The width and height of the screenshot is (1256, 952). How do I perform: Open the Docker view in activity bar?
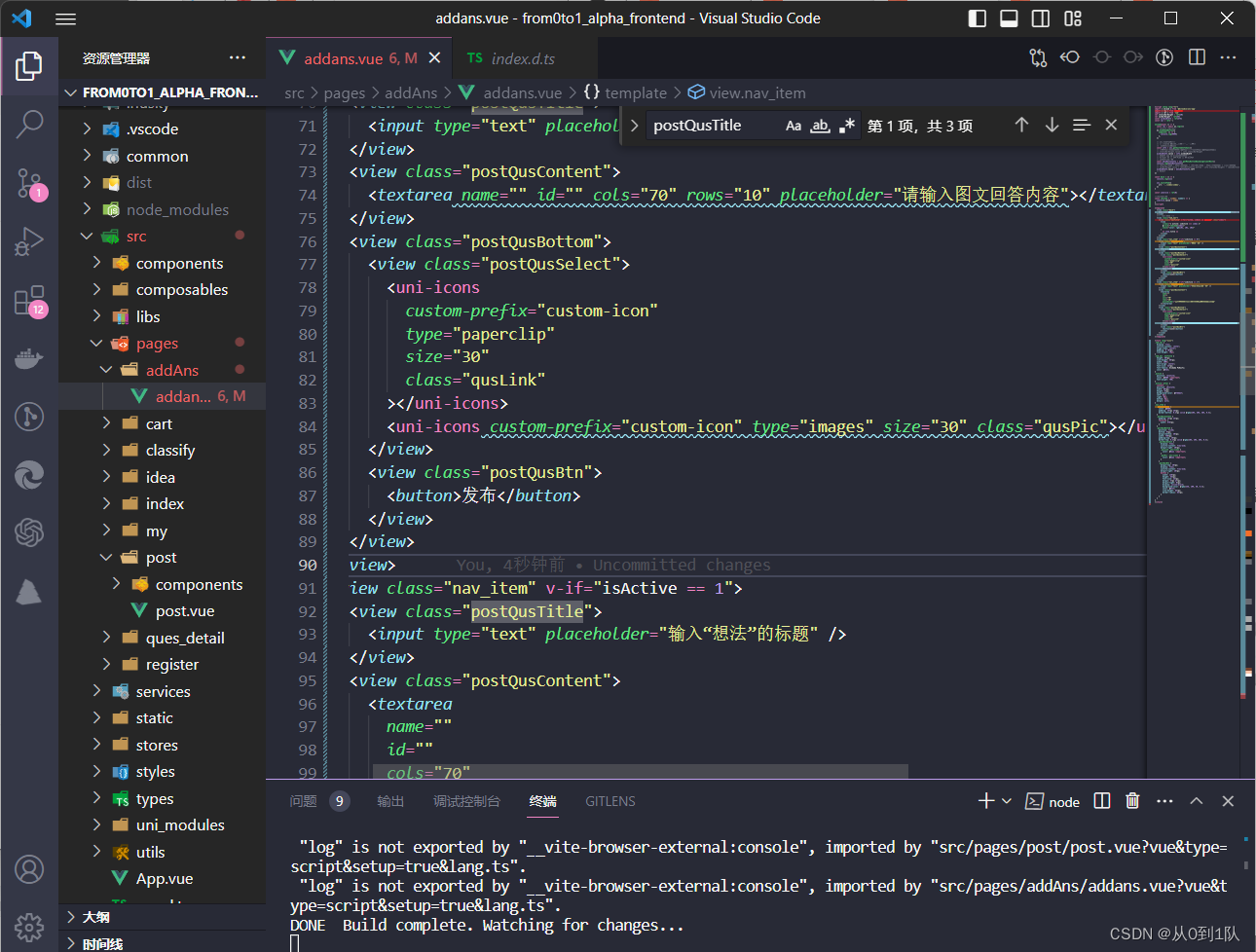[29, 359]
